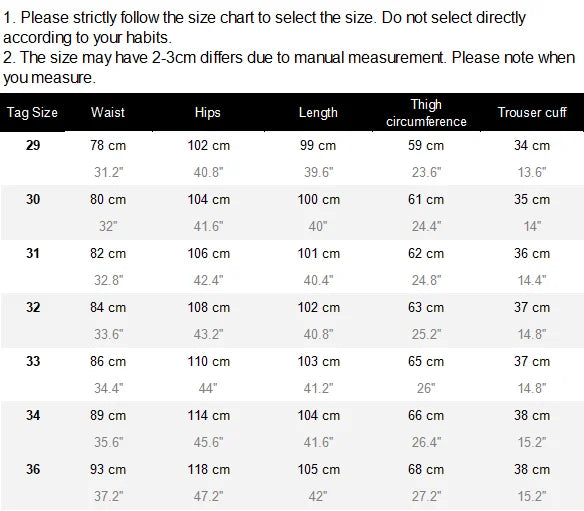This screenshot has height=511, width=584.
Task: Select tag size 33 row label
Action: (33, 361)
